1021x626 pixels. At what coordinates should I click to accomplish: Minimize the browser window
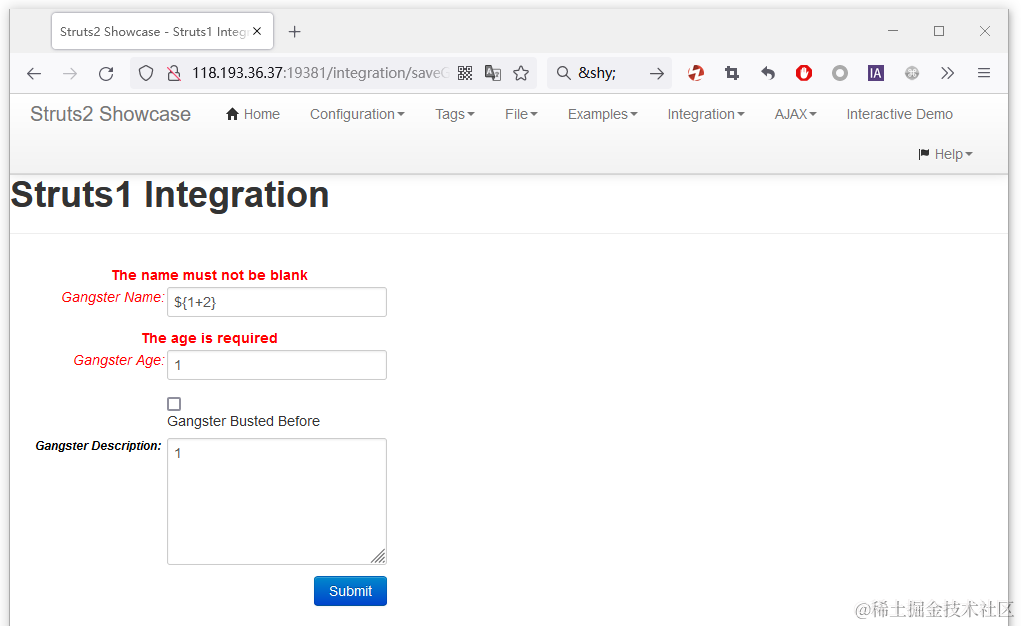893,31
